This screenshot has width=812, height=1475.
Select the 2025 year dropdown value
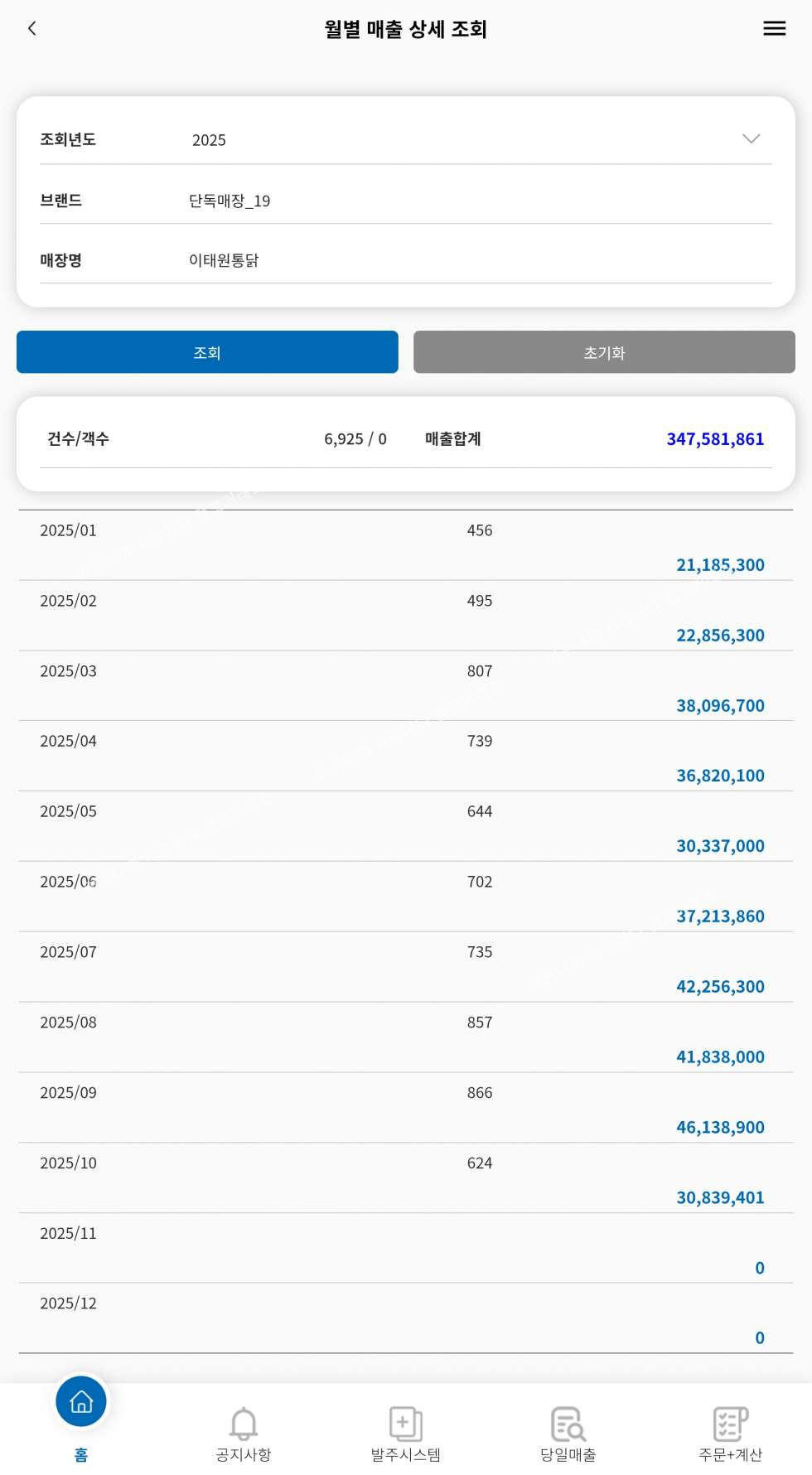(x=209, y=140)
